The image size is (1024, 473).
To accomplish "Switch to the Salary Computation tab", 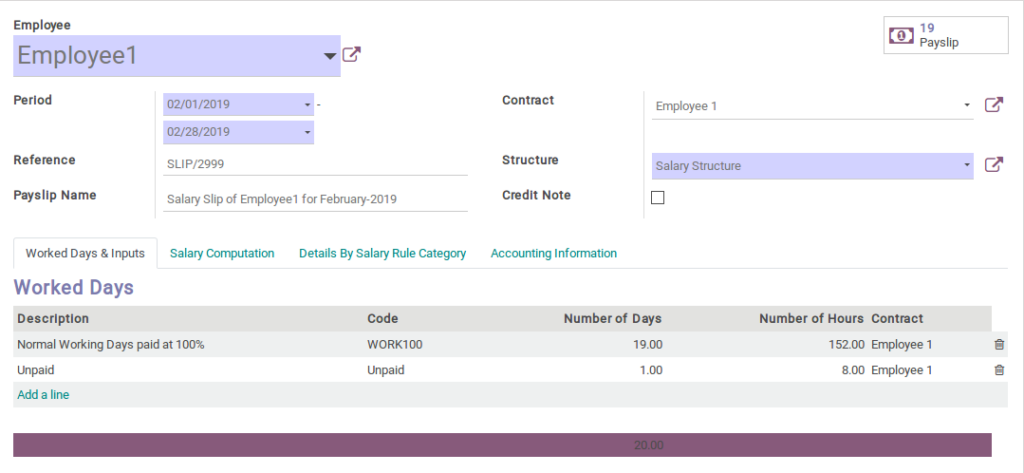I will [x=222, y=253].
